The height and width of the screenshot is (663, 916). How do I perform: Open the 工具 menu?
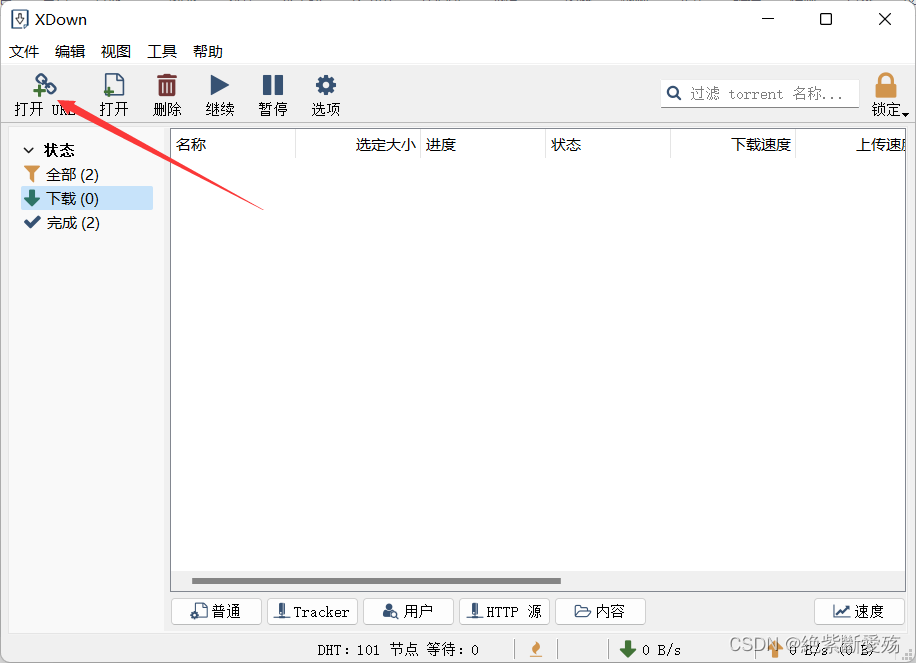point(162,51)
